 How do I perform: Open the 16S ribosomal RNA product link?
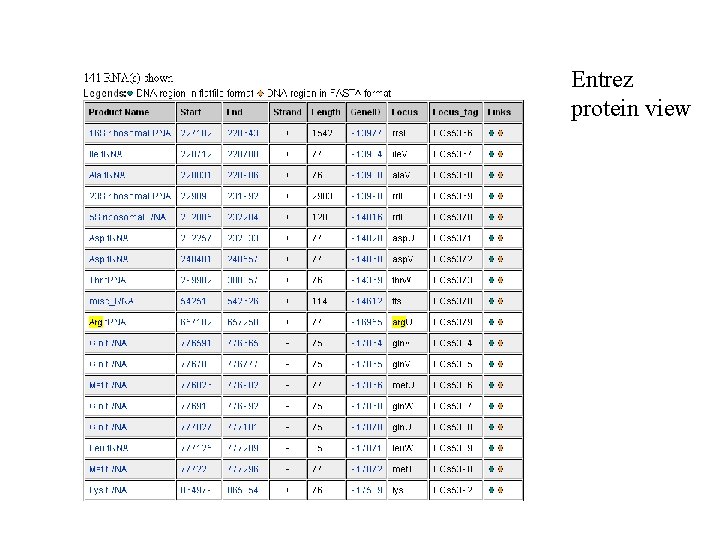pyautogui.click(x=130, y=133)
